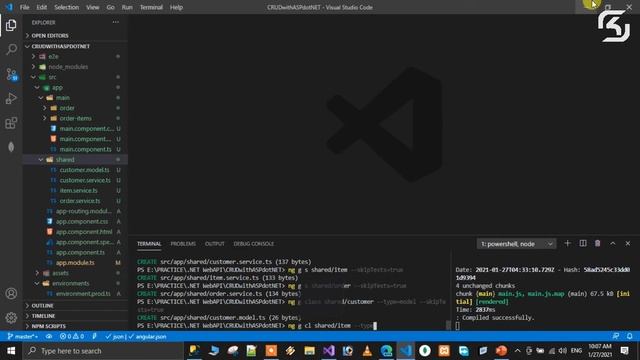Image resolution: width=640 pixels, height=360 pixels.
Task: Open the File menu
Action: 24,7
